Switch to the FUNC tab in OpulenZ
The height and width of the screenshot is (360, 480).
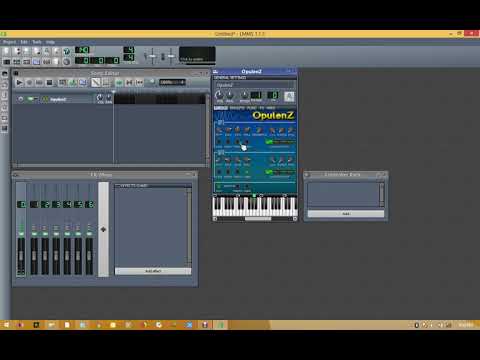tap(252, 108)
